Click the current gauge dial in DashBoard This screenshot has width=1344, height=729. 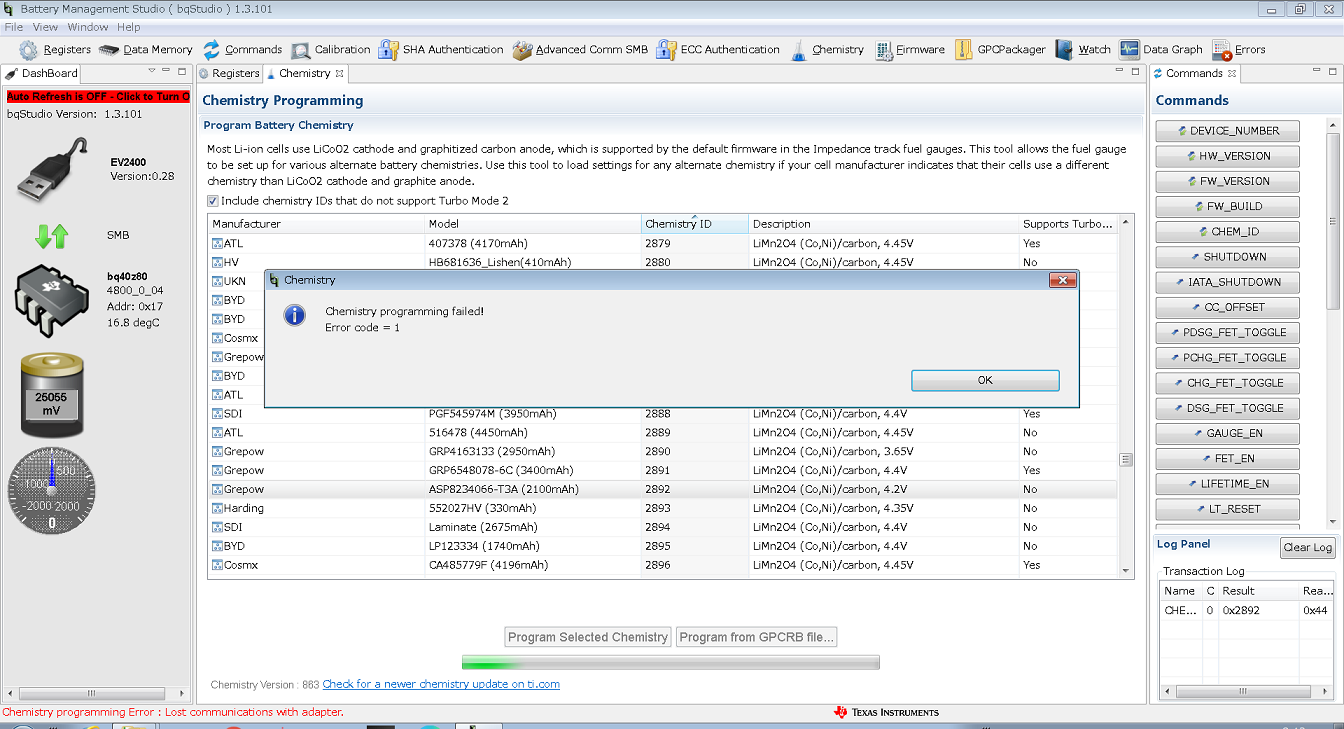coord(52,489)
